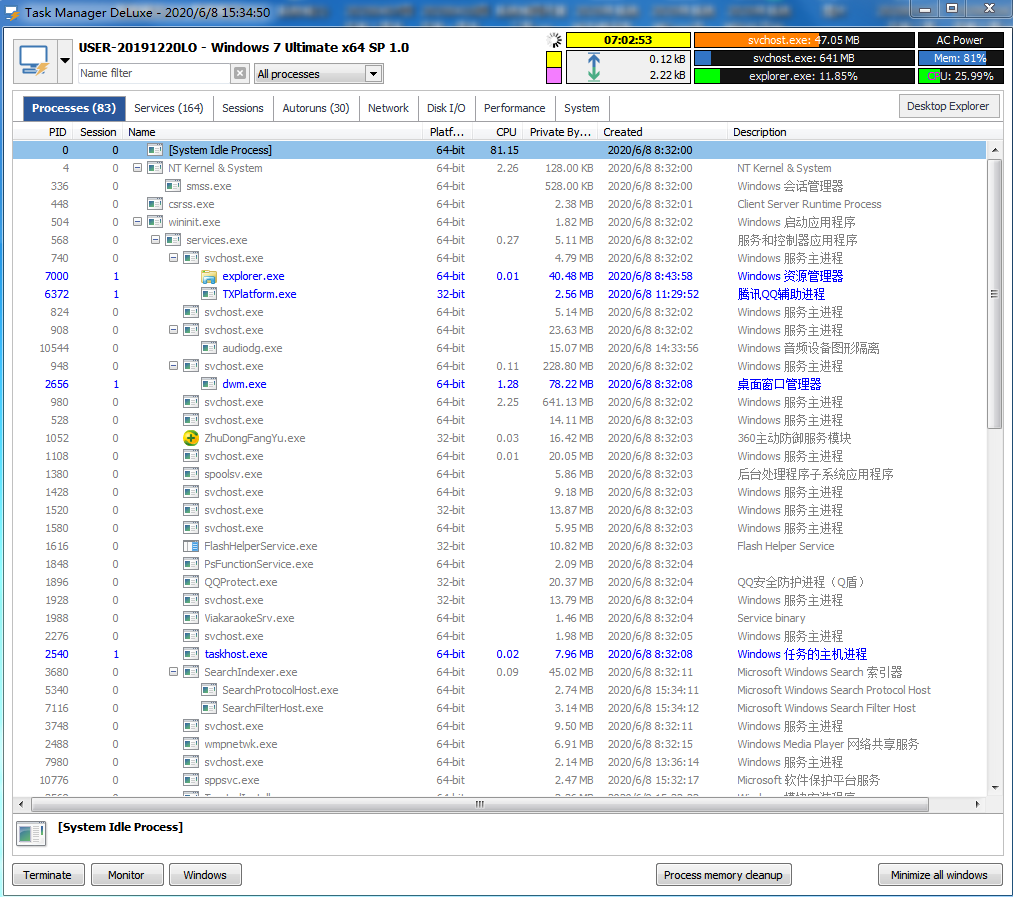Open the All processes combo box
This screenshot has height=897, width=1013.
[x=319, y=74]
